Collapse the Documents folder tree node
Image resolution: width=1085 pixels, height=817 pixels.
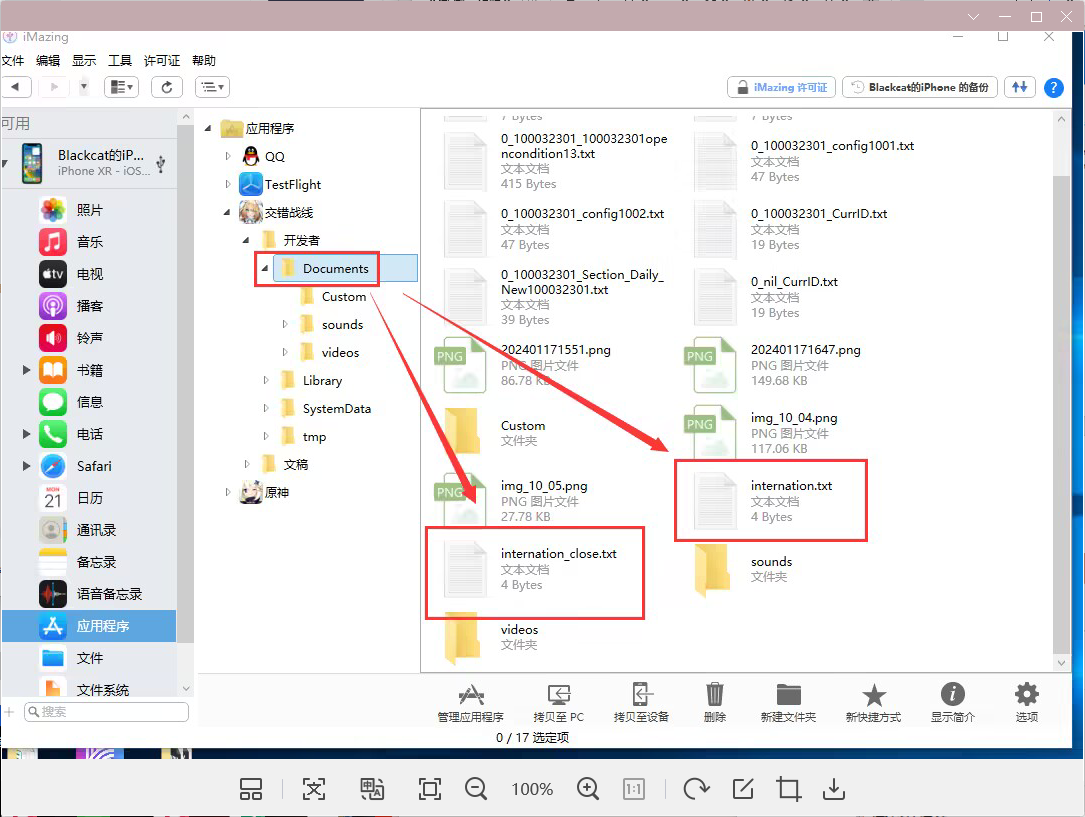(265, 268)
